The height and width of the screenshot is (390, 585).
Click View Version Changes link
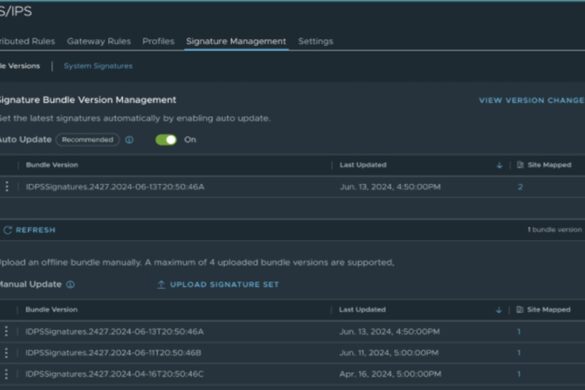coord(532,100)
